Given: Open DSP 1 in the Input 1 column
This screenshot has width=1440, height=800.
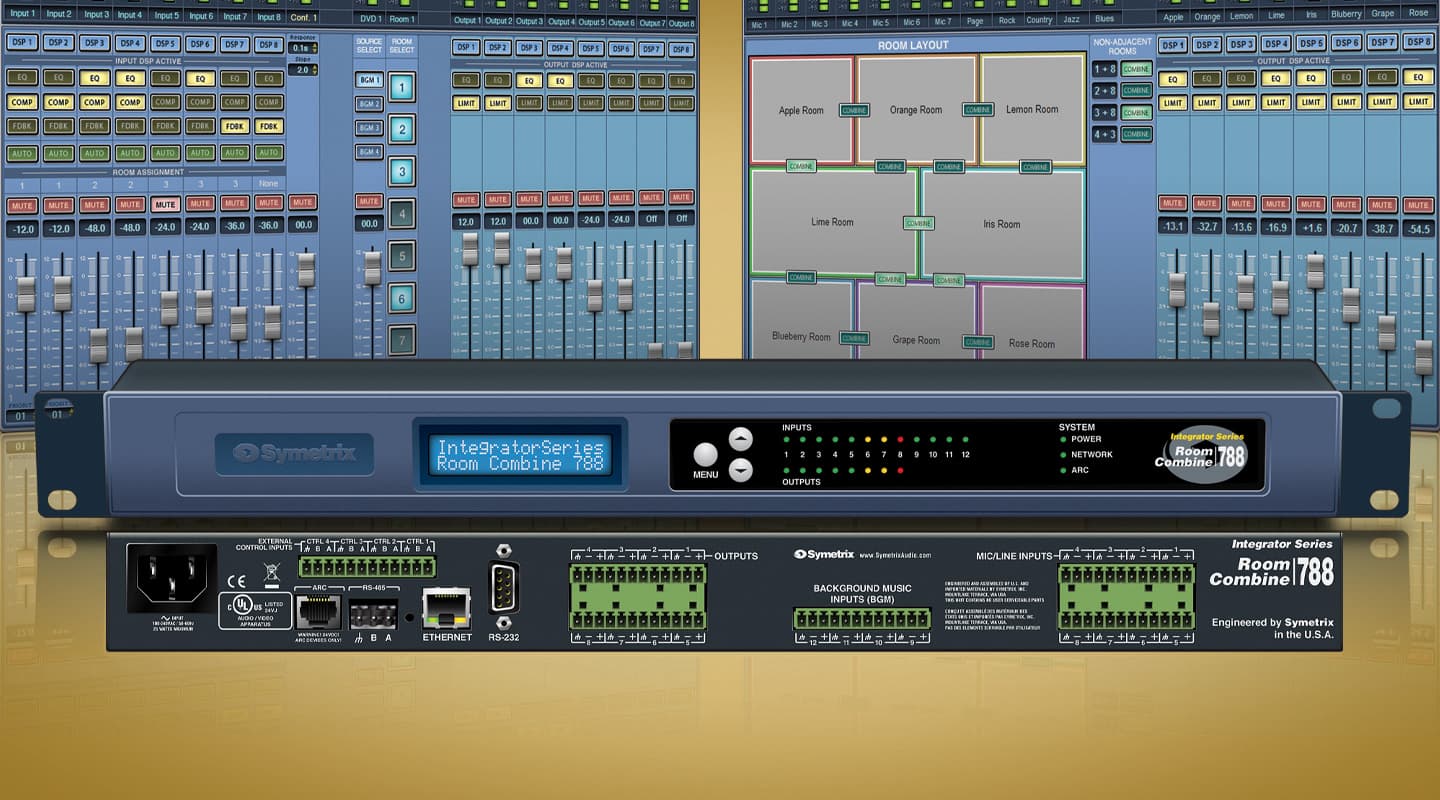Looking at the screenshot, I should point(24,43).
